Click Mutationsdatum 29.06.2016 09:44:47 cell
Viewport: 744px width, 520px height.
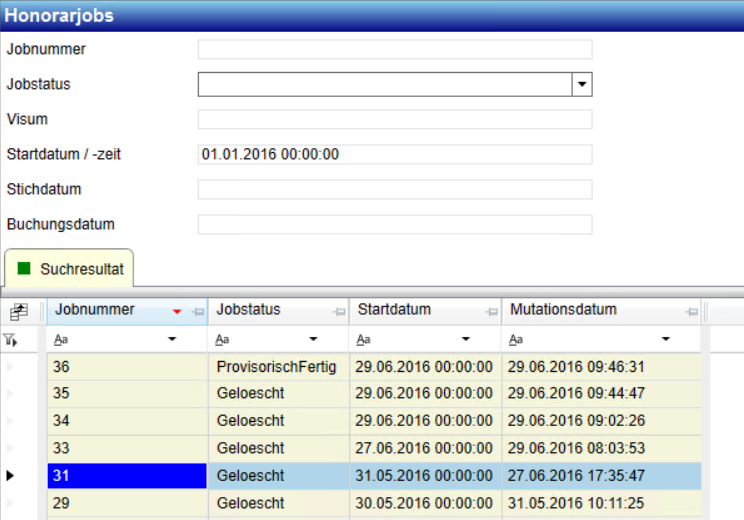pyautogui.click(x=602, y=393)
